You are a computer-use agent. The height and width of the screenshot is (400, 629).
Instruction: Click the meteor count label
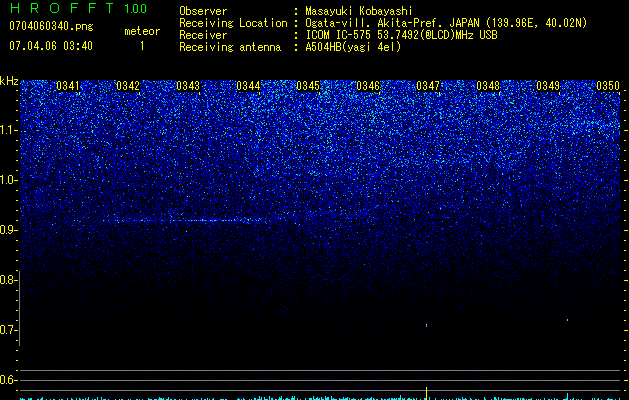(x=142, y=31)
